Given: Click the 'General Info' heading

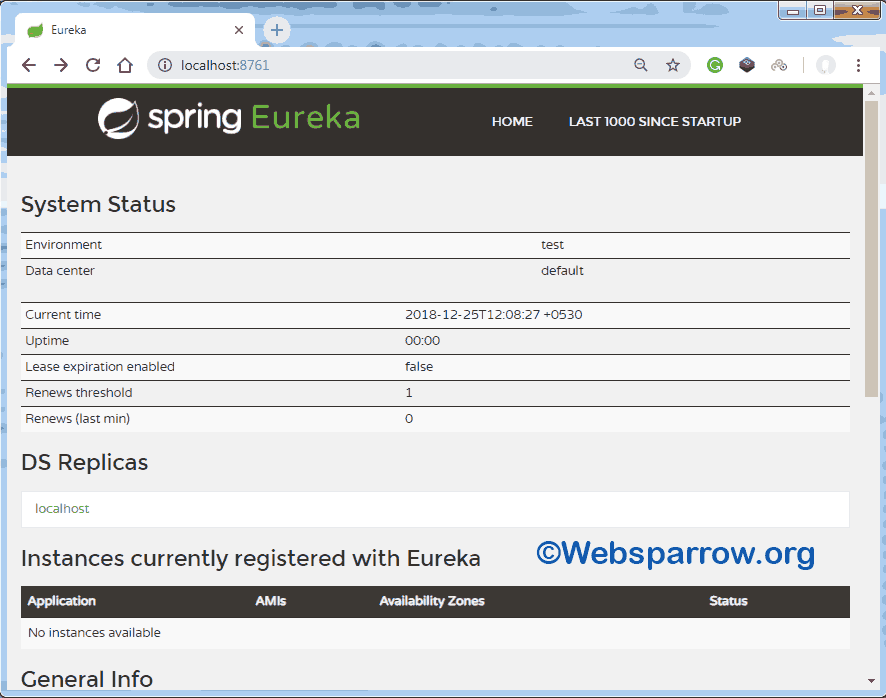Looking at the screenshot, I should pyautogui.click(x=86, y=678).
